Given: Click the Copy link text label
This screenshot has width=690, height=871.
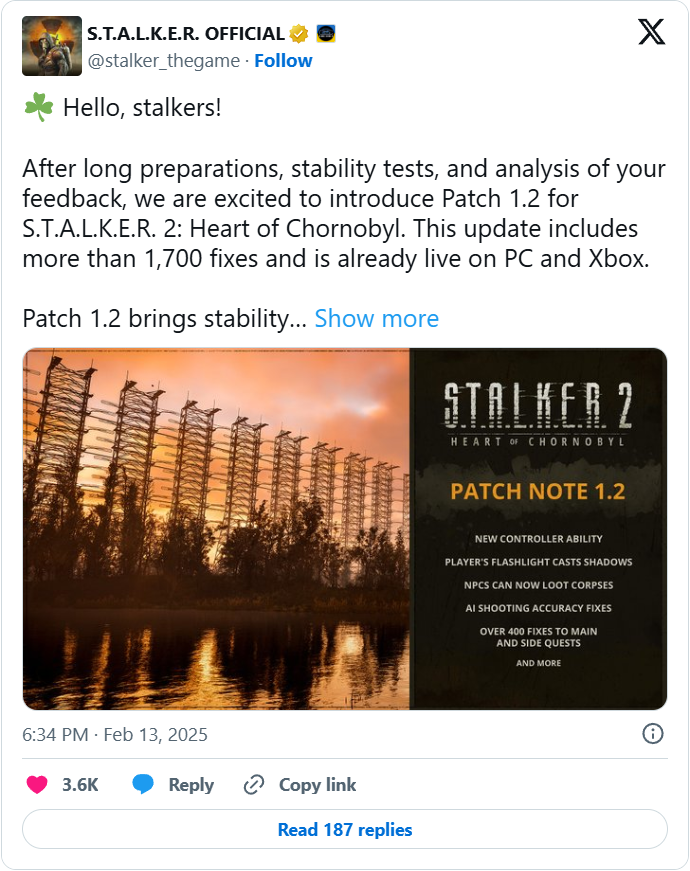Looking at the screenshot, I should [317, 785].
